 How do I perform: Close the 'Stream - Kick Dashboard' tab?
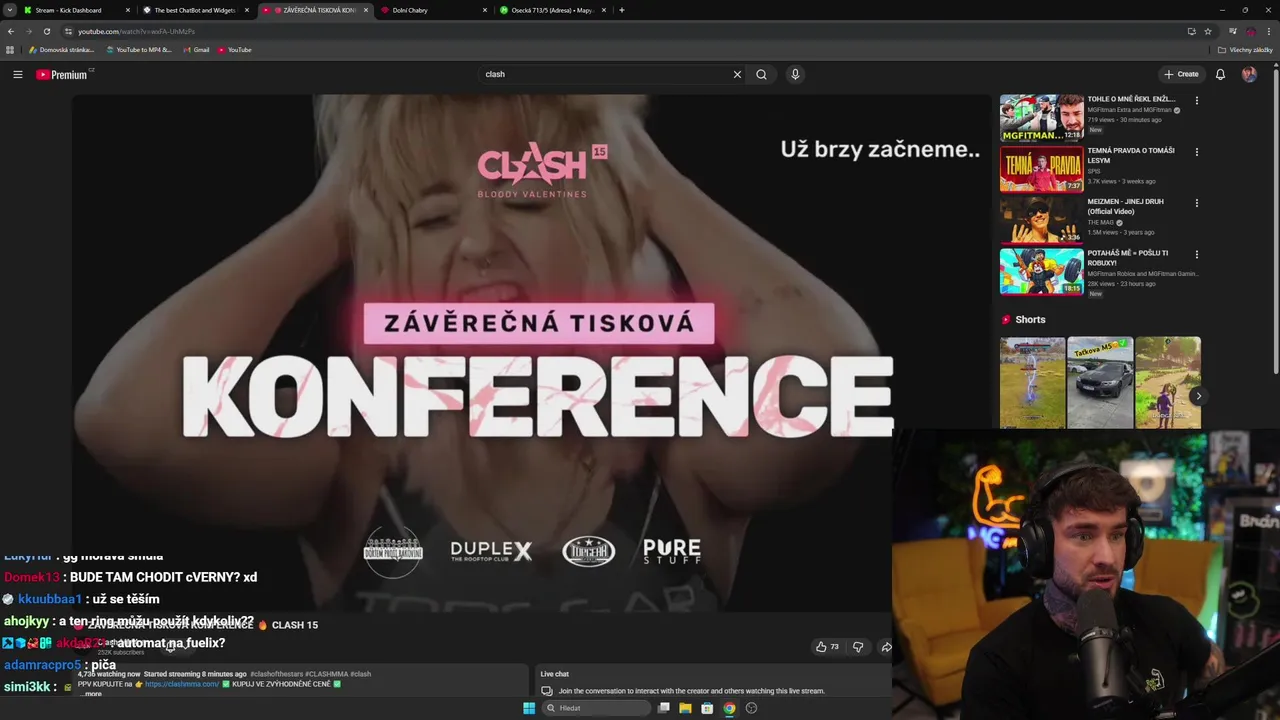tap(128, 10)
